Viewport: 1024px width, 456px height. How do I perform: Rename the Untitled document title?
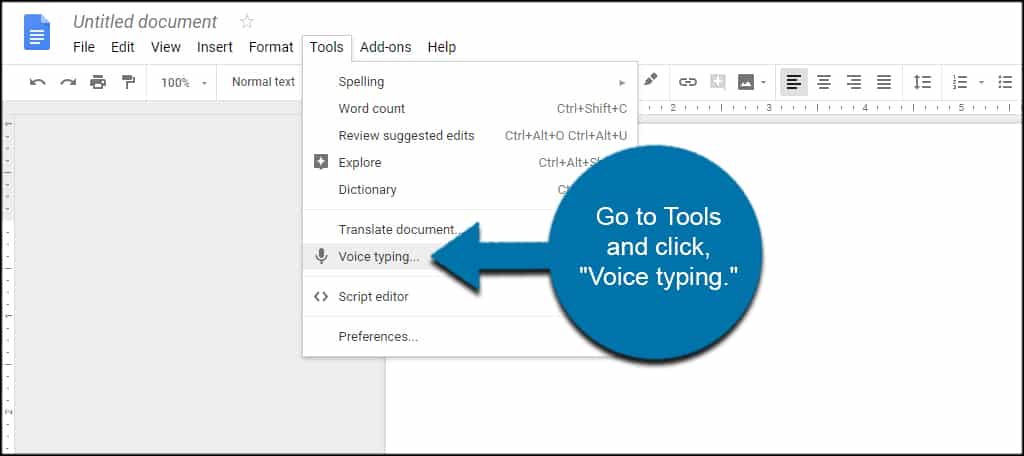pyautogui.click(x=145, y=22)
